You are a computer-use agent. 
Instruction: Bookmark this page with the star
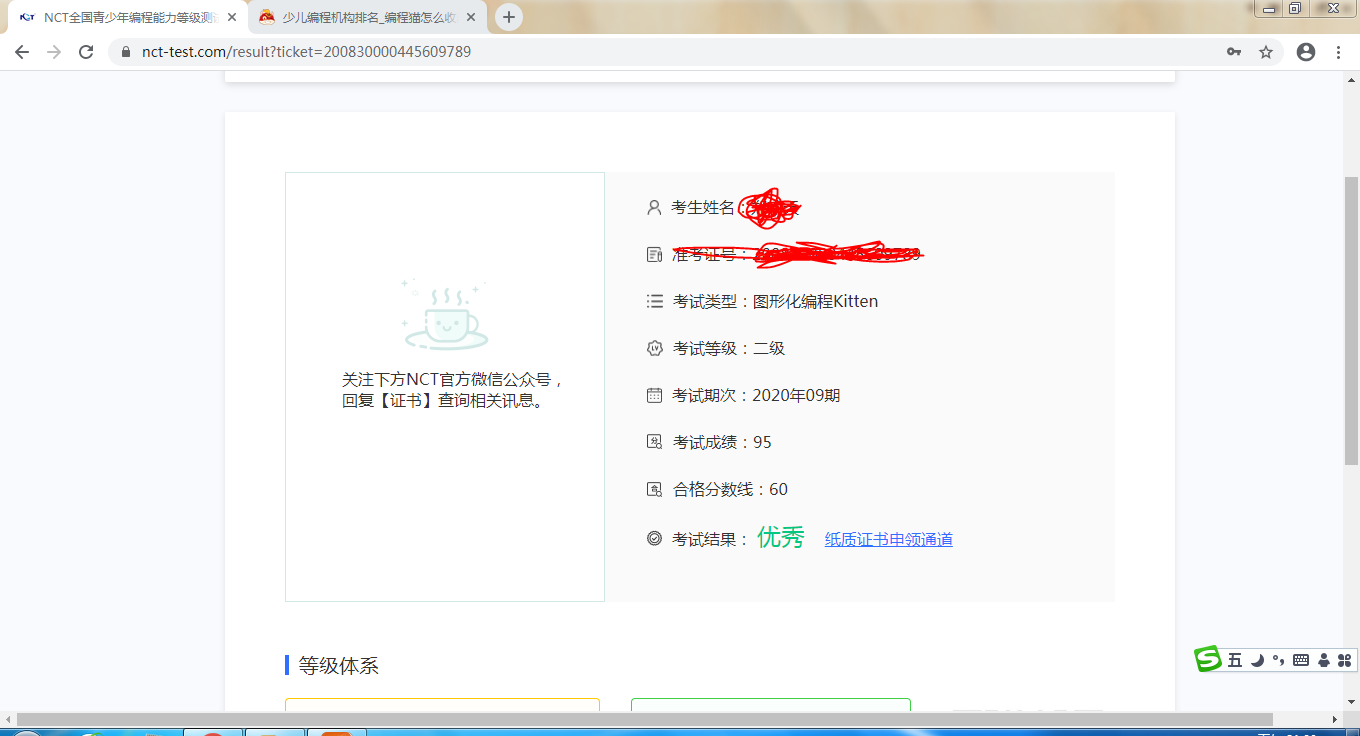pyautogui.click(x=1266, y=52)
